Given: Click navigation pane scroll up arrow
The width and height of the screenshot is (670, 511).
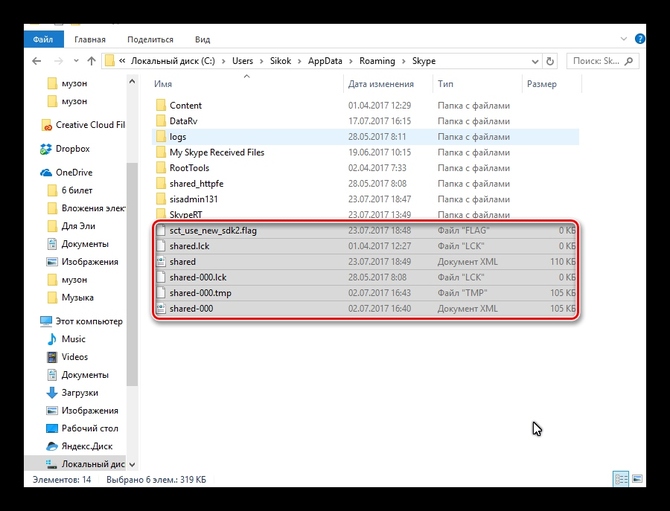Looking at the screenshot, I should [132, 81].
